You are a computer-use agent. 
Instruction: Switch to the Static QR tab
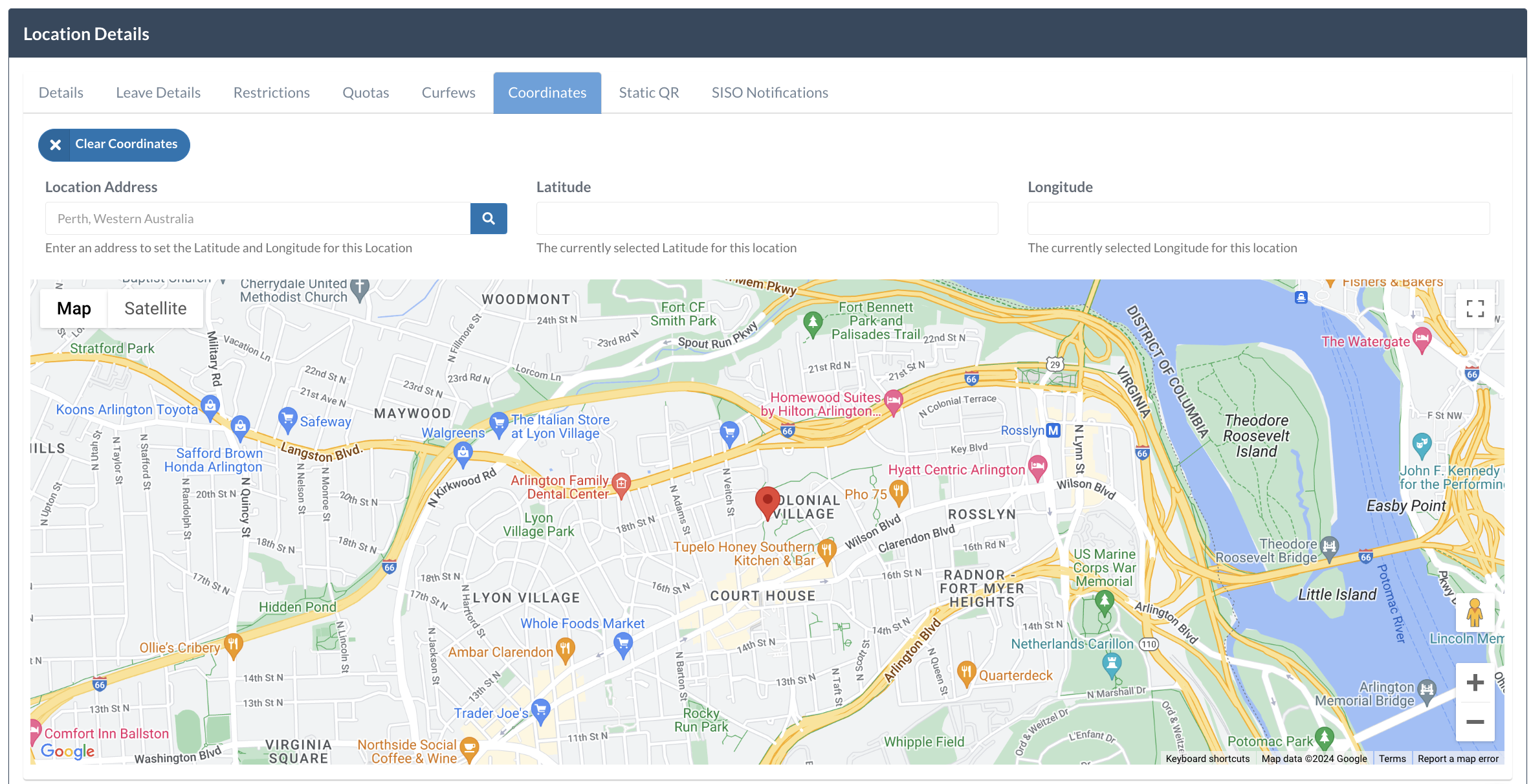648,93
